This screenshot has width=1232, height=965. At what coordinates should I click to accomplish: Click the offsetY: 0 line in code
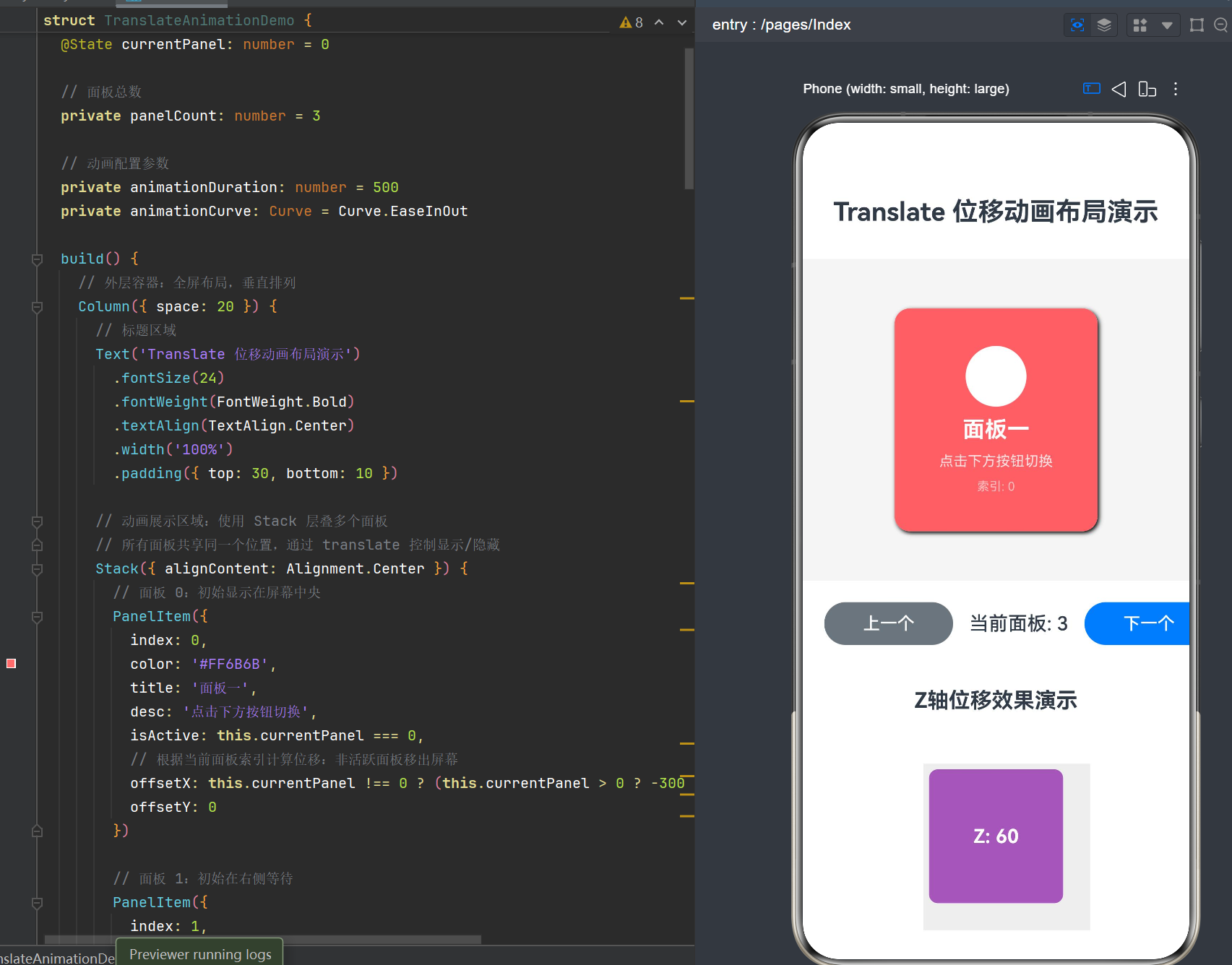173,808
